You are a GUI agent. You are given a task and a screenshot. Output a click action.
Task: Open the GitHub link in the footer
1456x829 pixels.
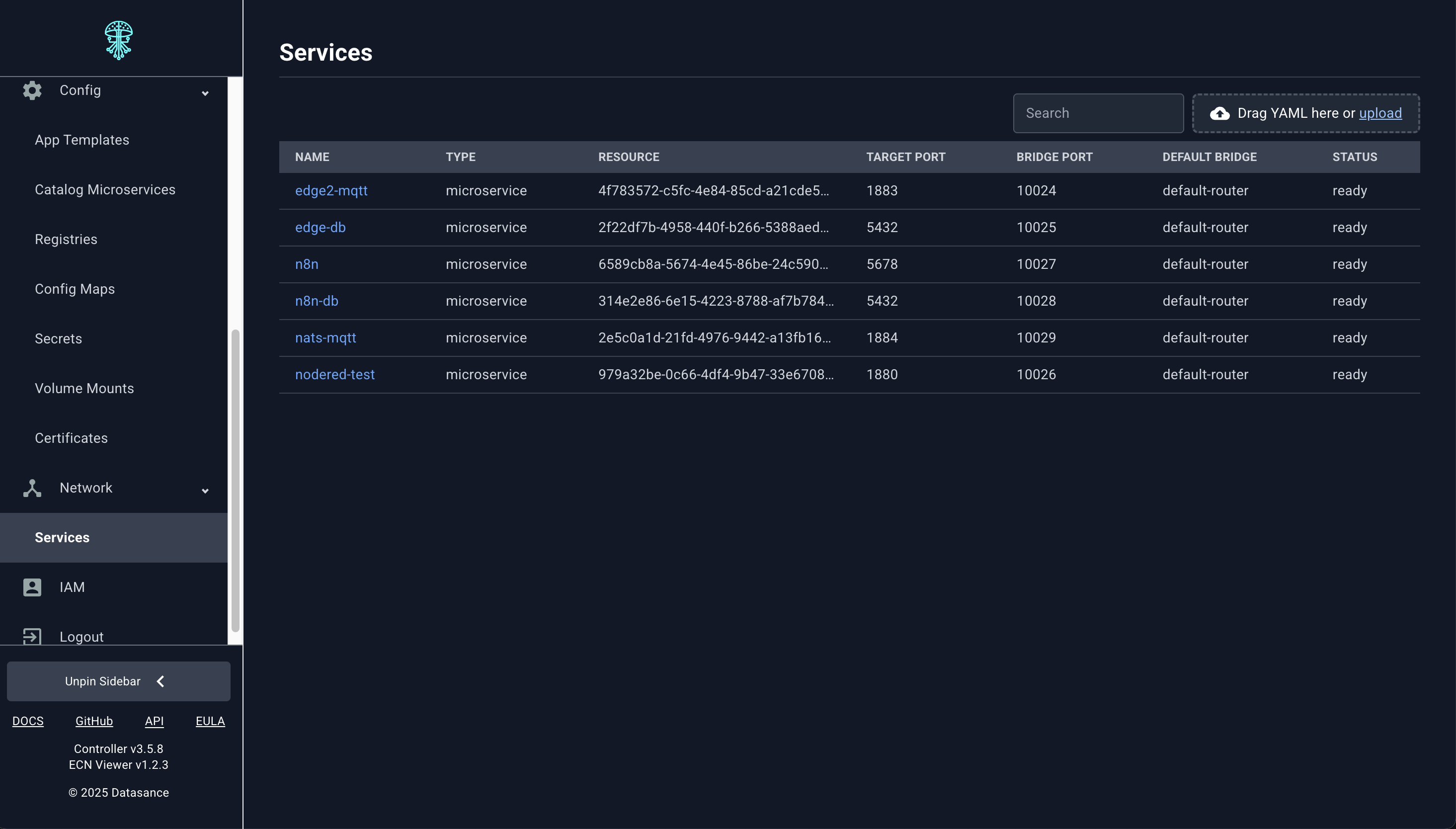click(x=94, y=721)
